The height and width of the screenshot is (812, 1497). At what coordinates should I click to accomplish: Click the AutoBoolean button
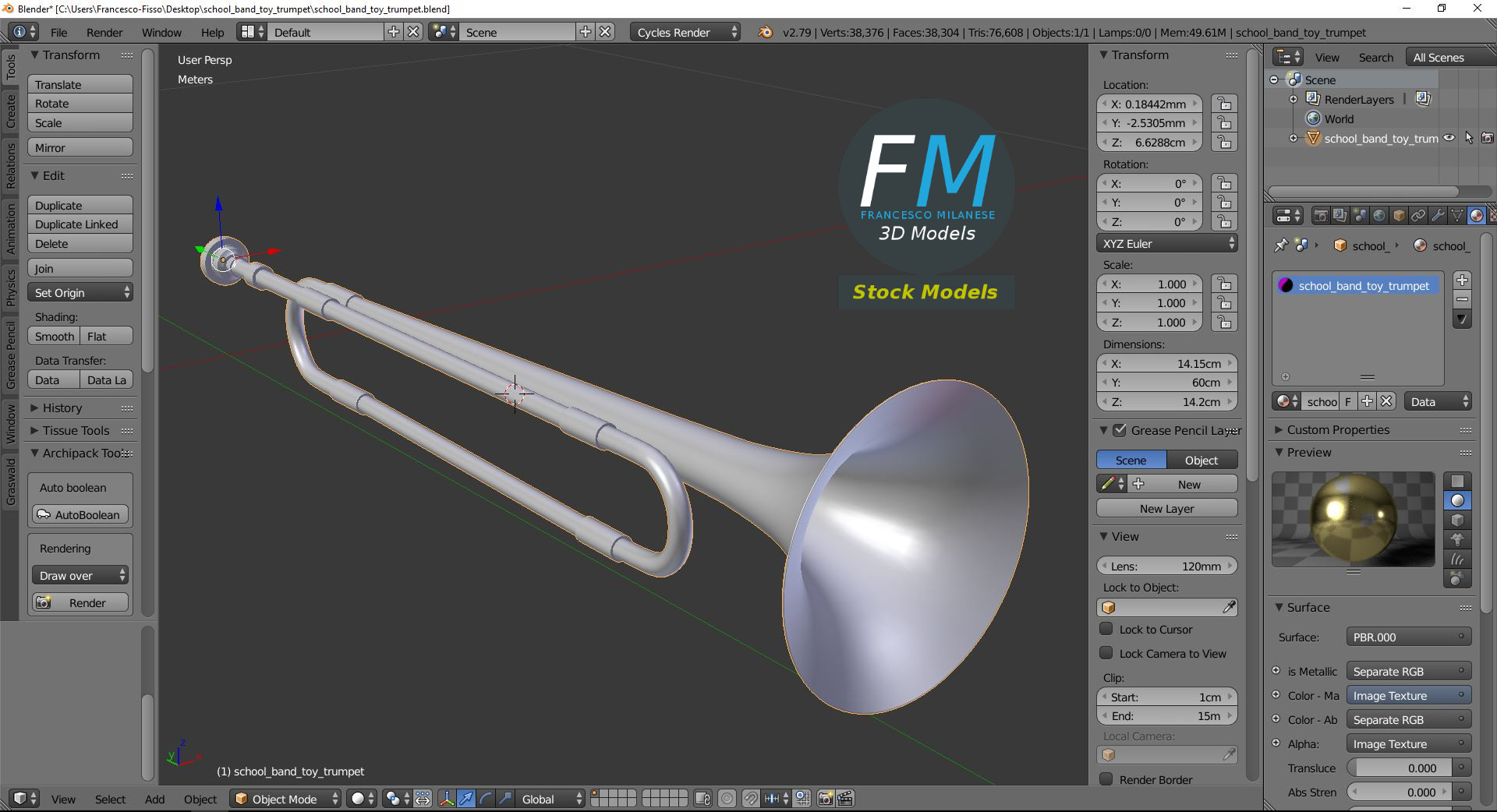point(80,514)
